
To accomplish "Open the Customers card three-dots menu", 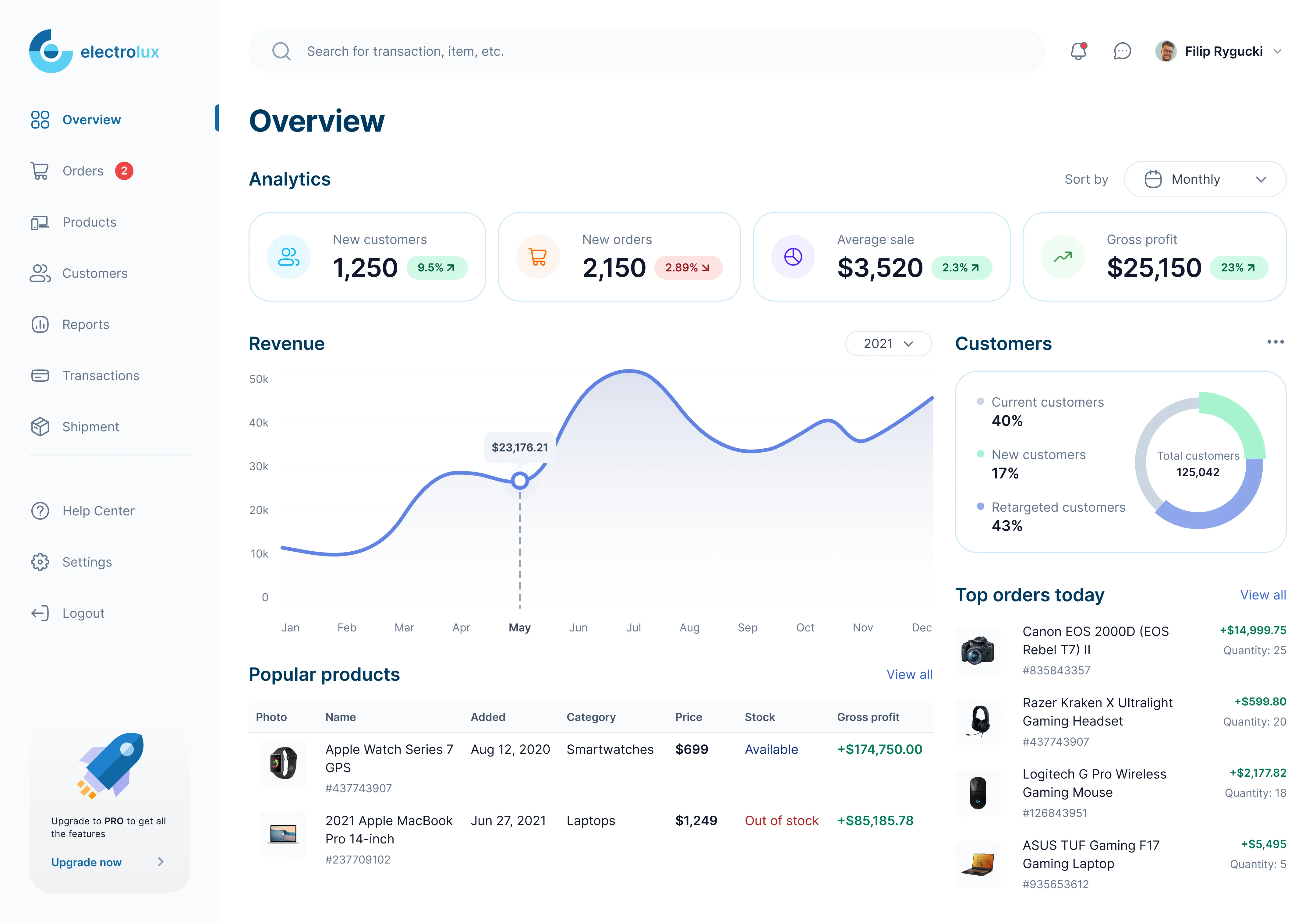I will tap(1275, 342).
